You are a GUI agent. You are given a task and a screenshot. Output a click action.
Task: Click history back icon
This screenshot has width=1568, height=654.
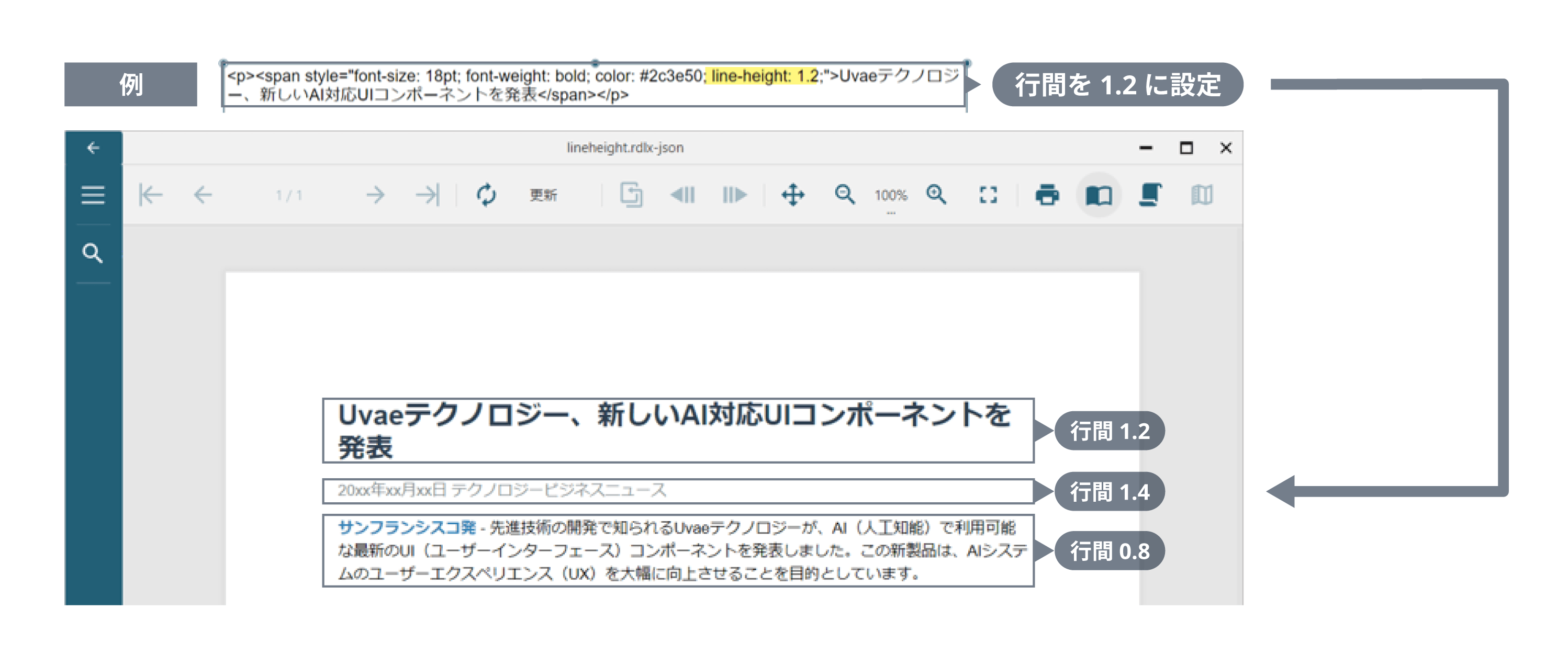(x=682, y=195)
